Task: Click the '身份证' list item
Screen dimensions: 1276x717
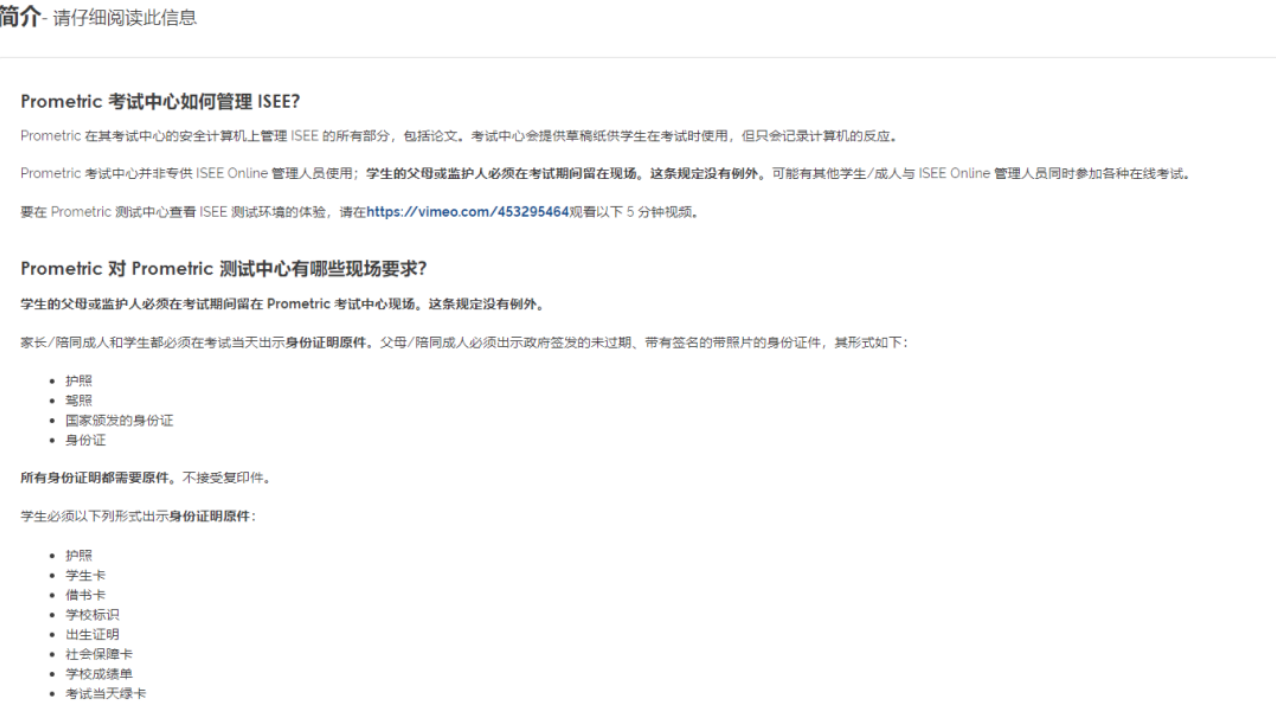Action: point(86,440)
